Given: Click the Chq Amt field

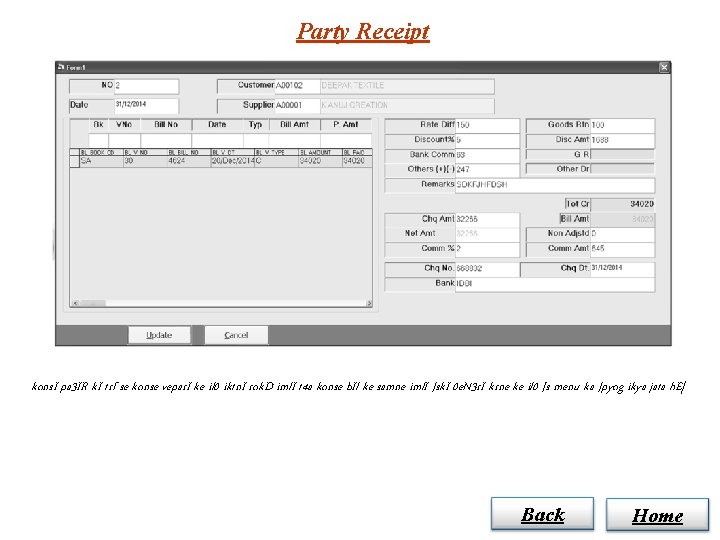Looking at the screenshot, I should [487, 219].
